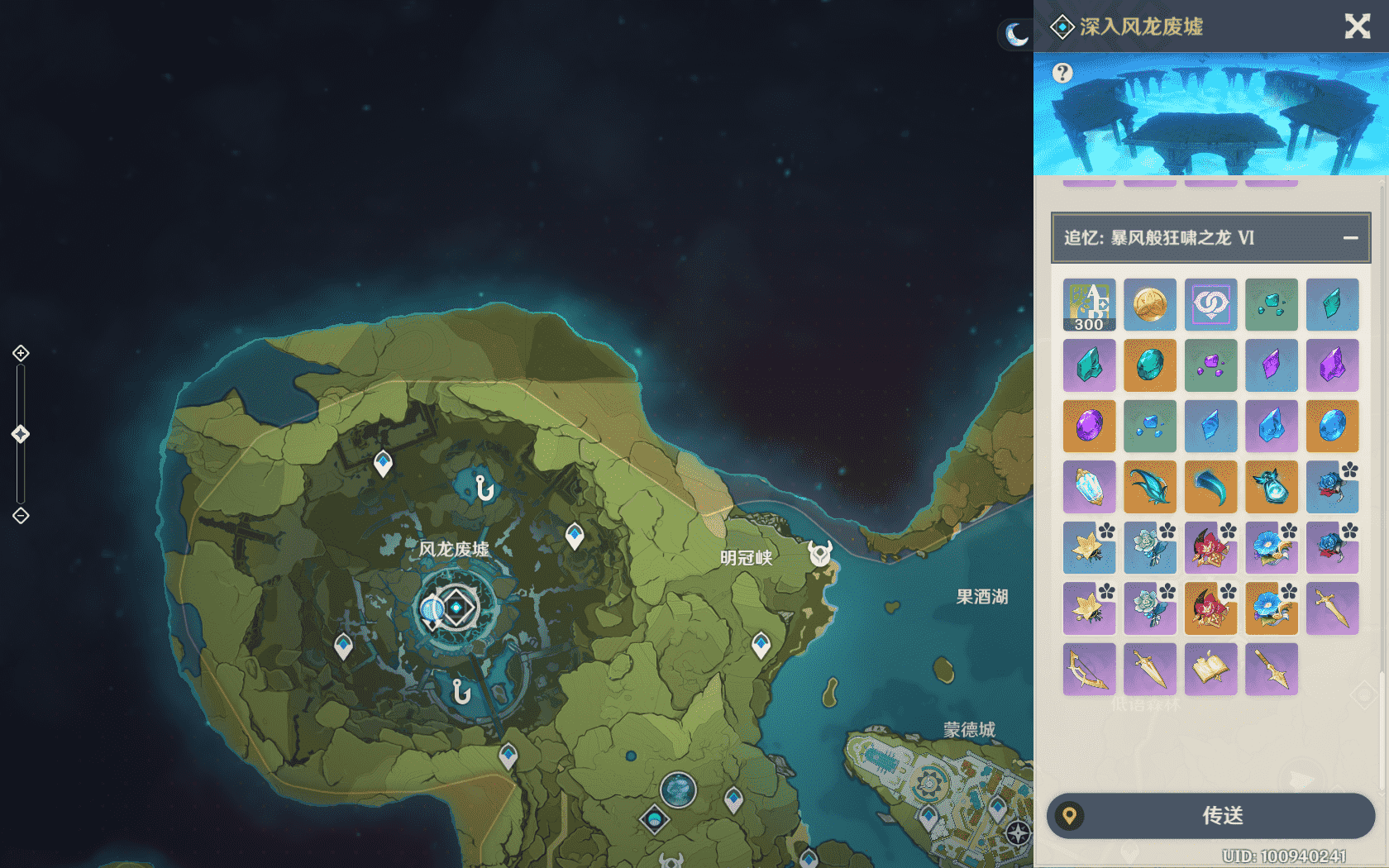Viewport: 1389px width, 868px height.
Task: Select the gold Mora coin reward
Action: coord(1150,305)
